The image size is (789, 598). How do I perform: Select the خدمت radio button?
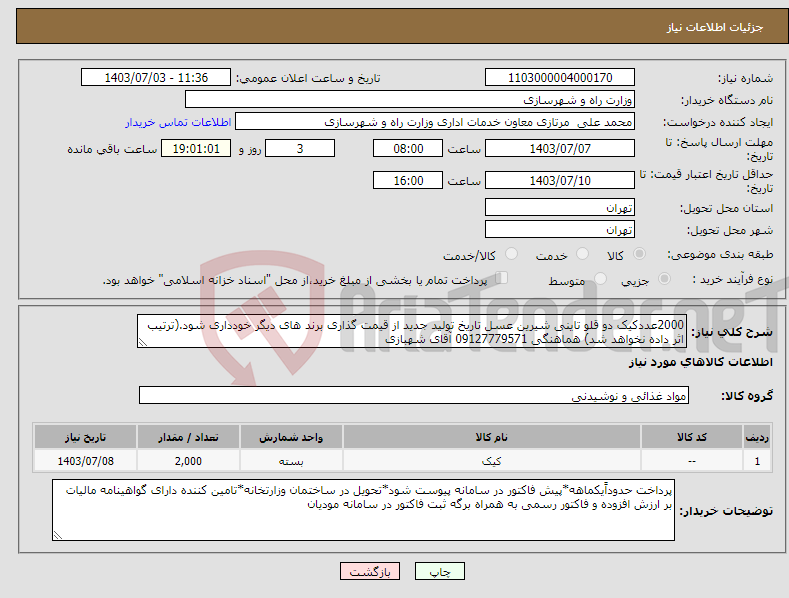[582, 254]
